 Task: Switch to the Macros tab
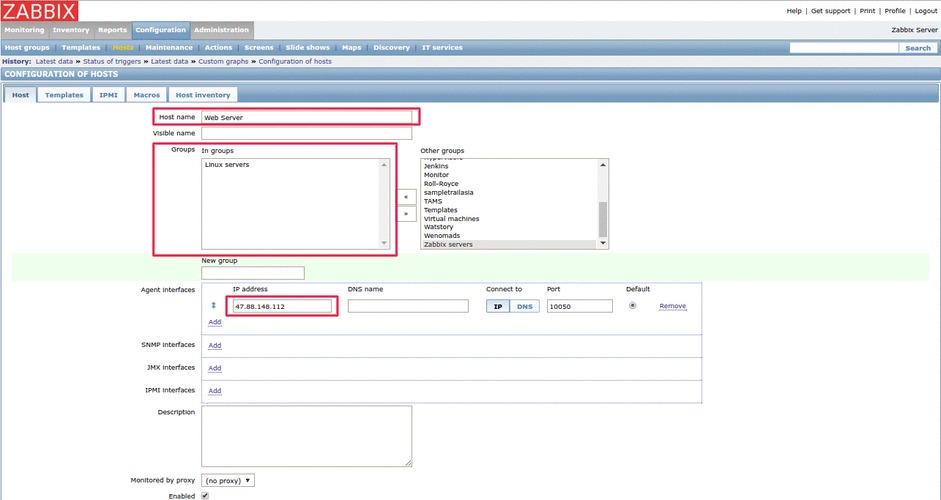[147, 95]
